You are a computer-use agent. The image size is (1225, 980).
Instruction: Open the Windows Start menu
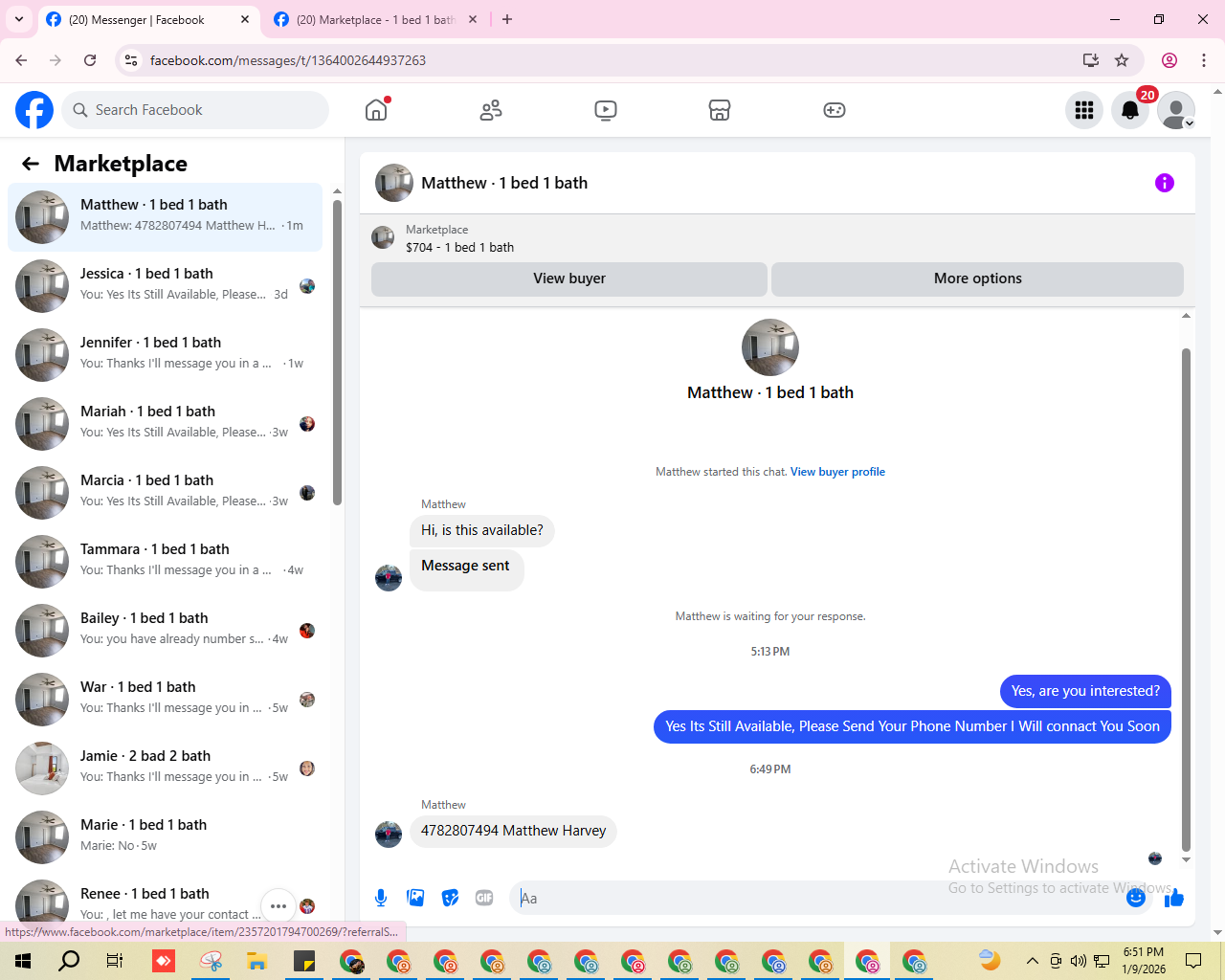tap(23, 961)
